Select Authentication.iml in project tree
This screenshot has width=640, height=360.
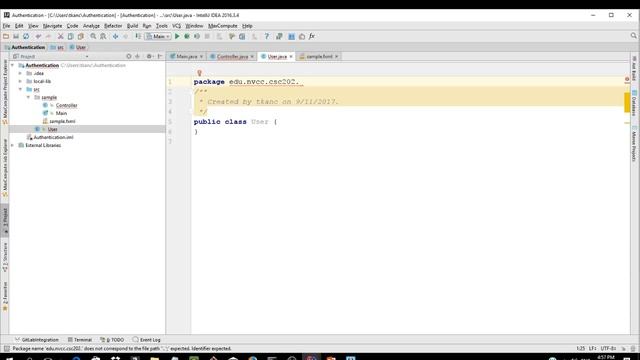53,137
